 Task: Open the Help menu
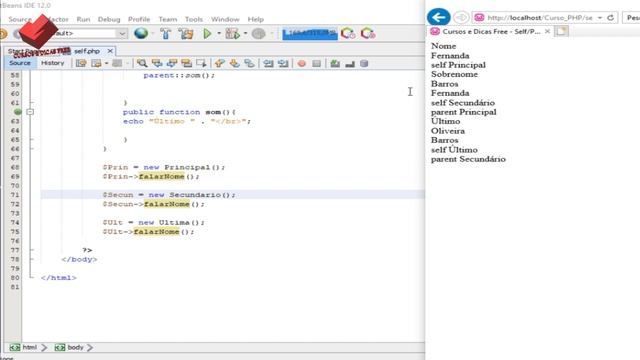point(256,19)
